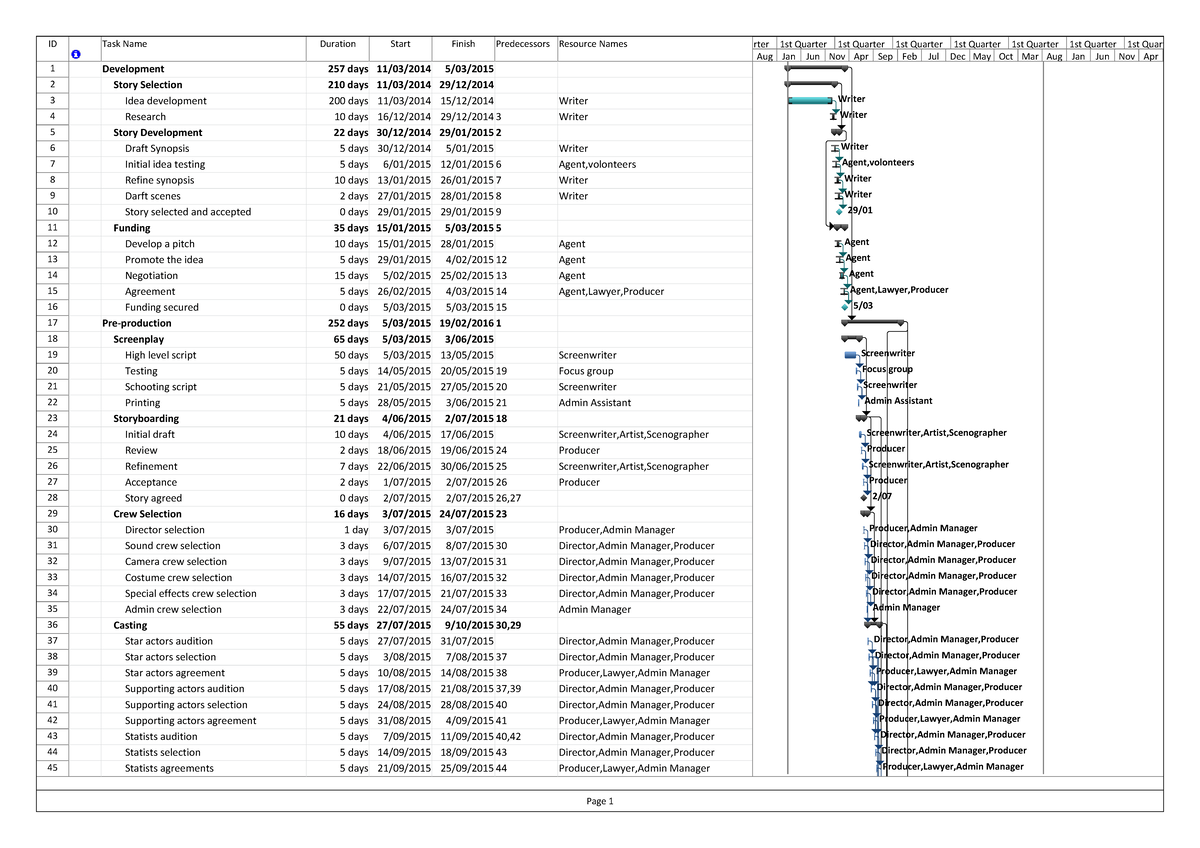The height and width of the screenshot is (848, 1200).
Task: Click the teal Idea development Gantt bar
Action: (x=811, y=100)
